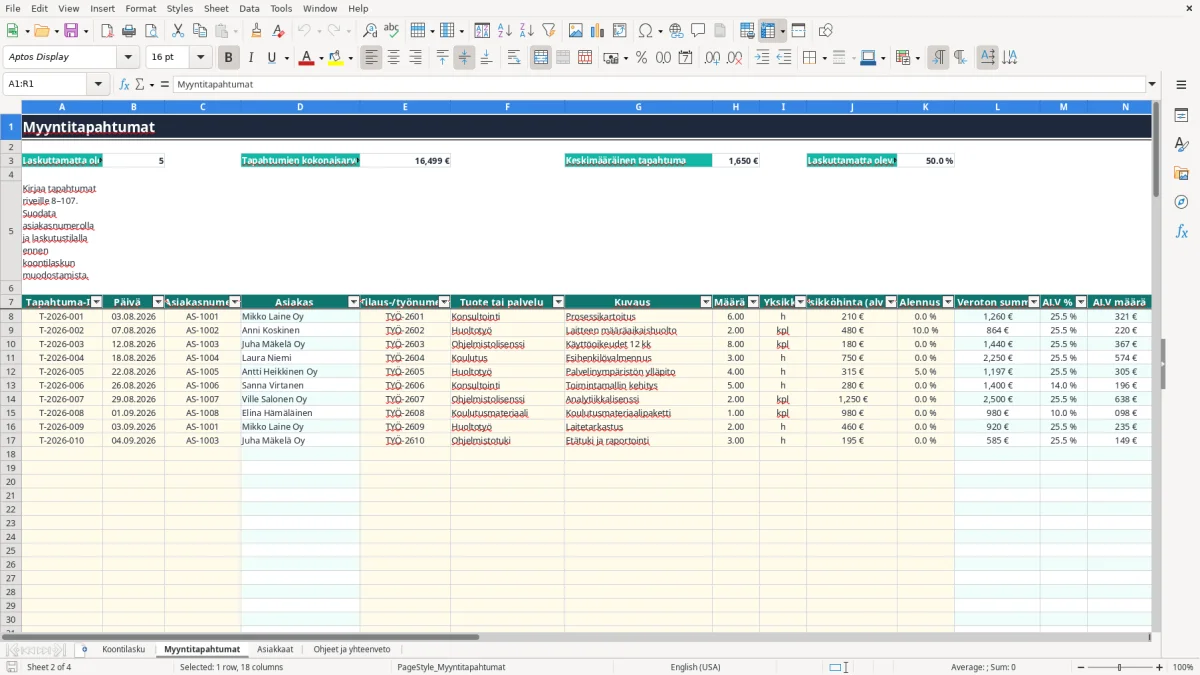Open the Function Wizard

coord(124,84)
